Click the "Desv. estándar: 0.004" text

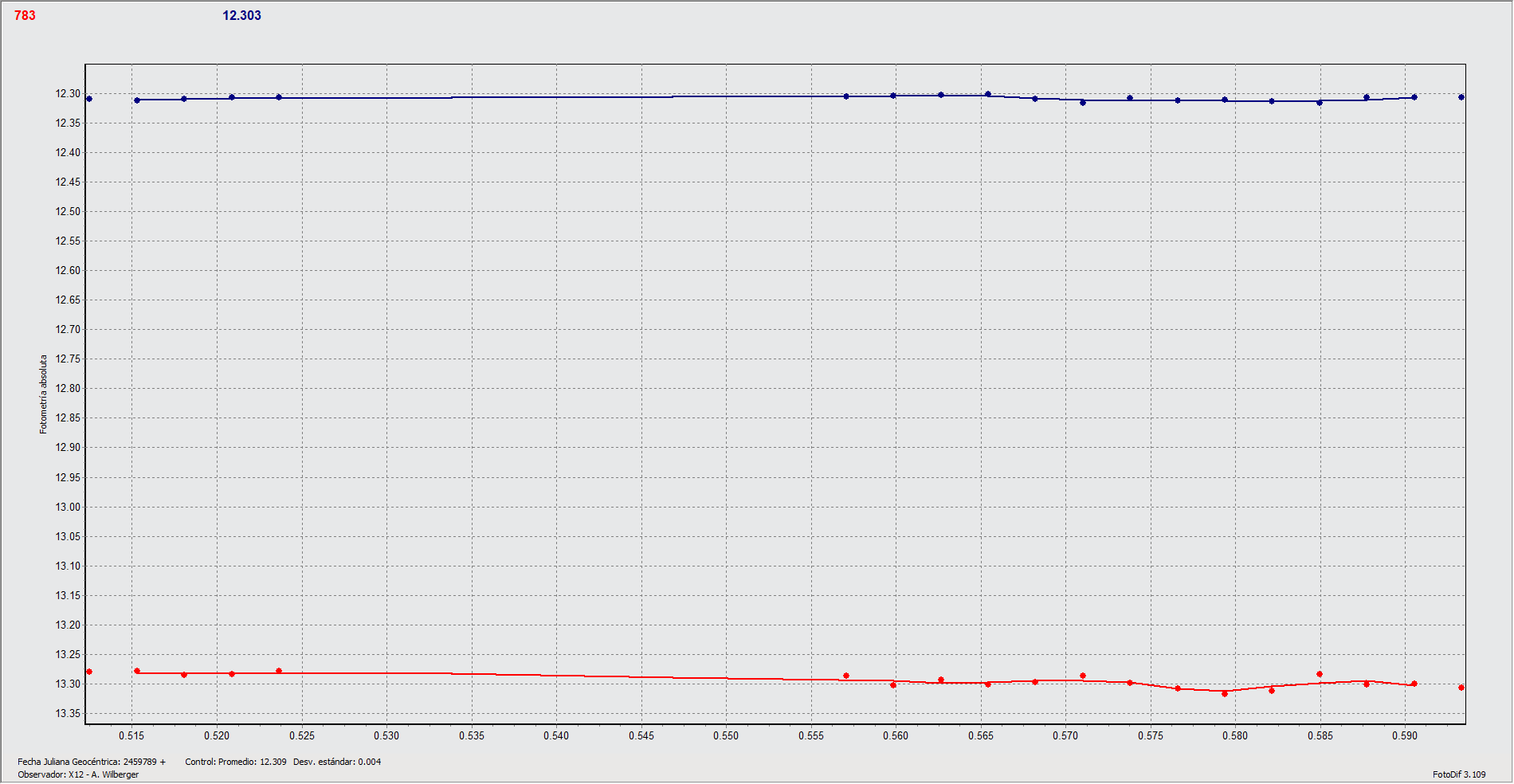[337, 762]
